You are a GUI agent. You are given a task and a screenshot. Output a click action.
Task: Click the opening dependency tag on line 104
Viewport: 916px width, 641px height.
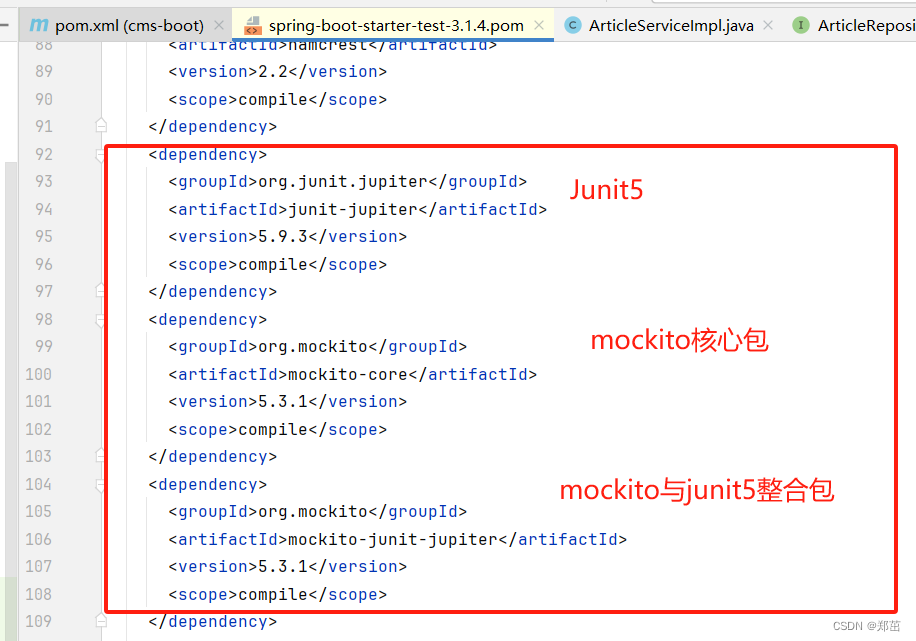[207, 484]
